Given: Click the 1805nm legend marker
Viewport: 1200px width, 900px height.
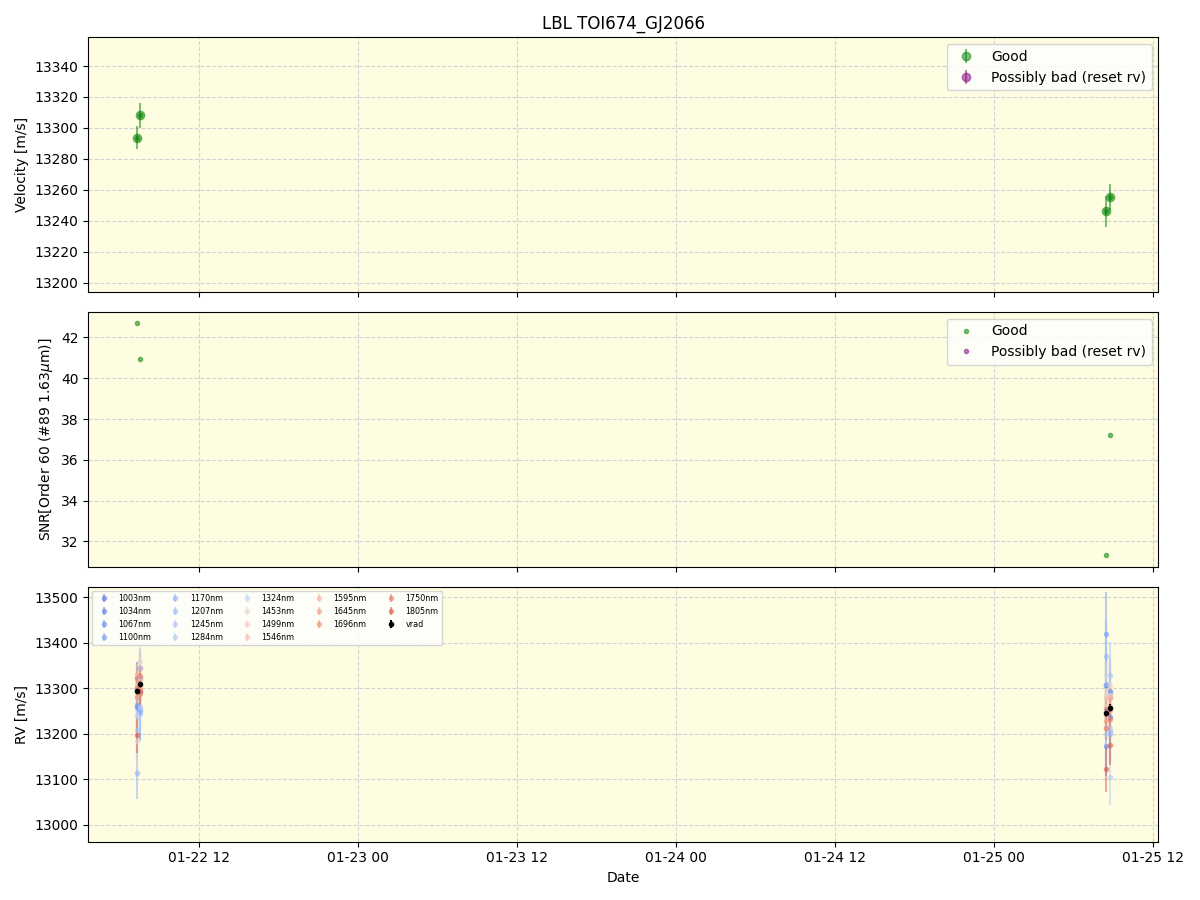Looking at the screenshot, I should click(391, 611).
